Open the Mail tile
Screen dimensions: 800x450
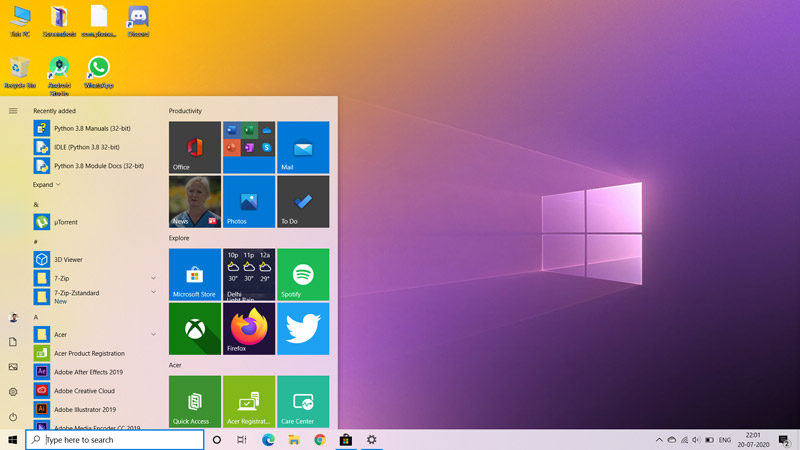[303, 147]
